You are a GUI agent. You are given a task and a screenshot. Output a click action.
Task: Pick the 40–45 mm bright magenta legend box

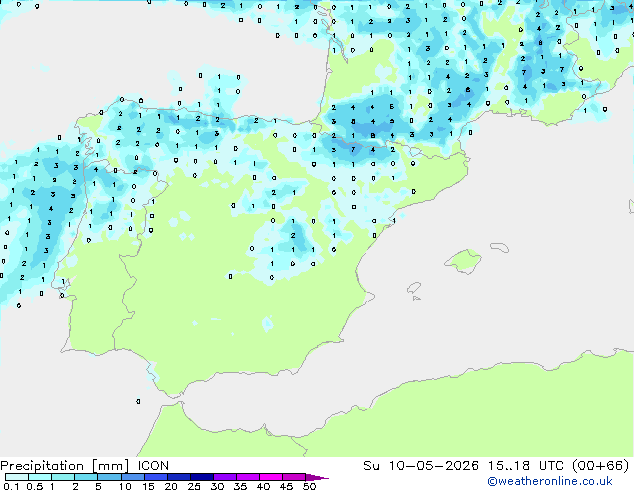click(x=271, y=477)
